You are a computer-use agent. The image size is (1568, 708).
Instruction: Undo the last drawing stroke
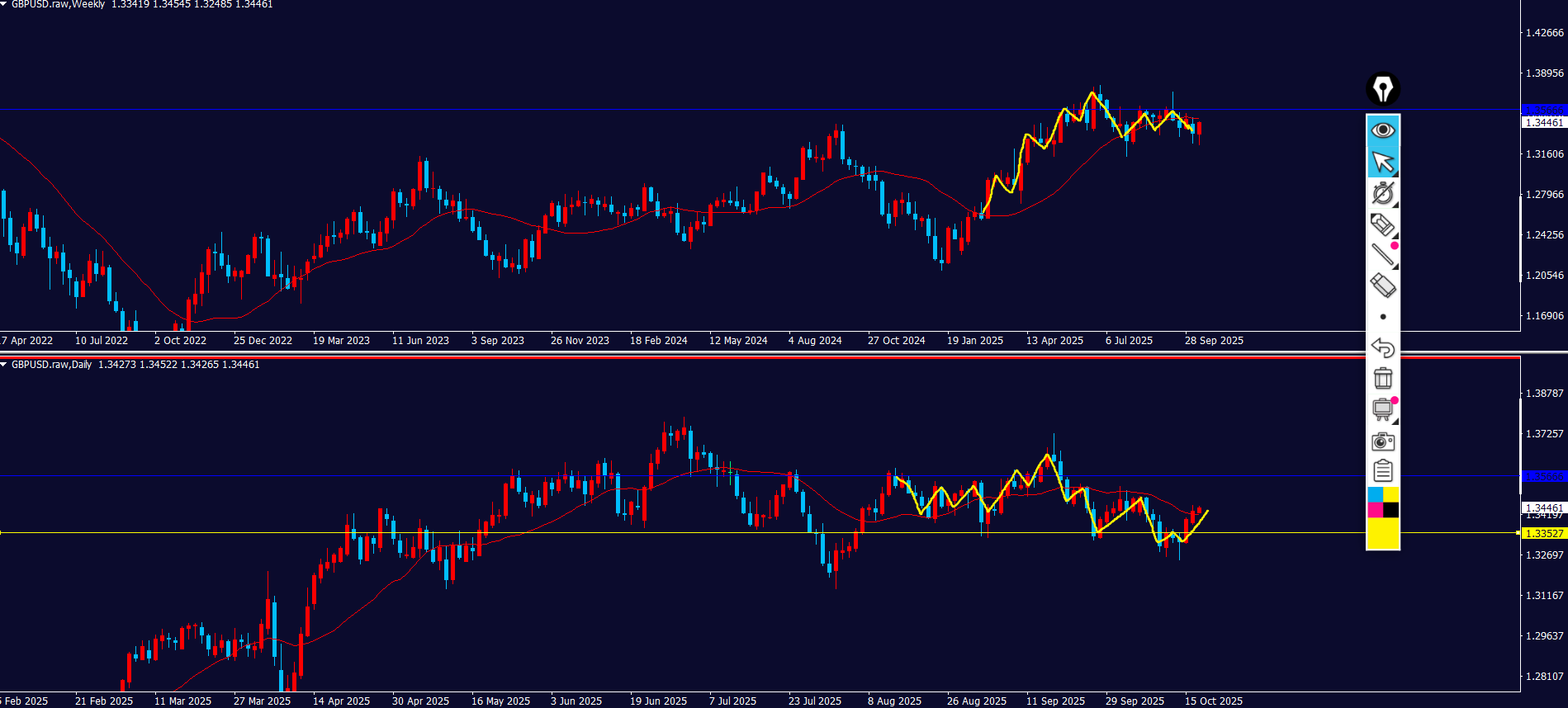[1383, 347]
